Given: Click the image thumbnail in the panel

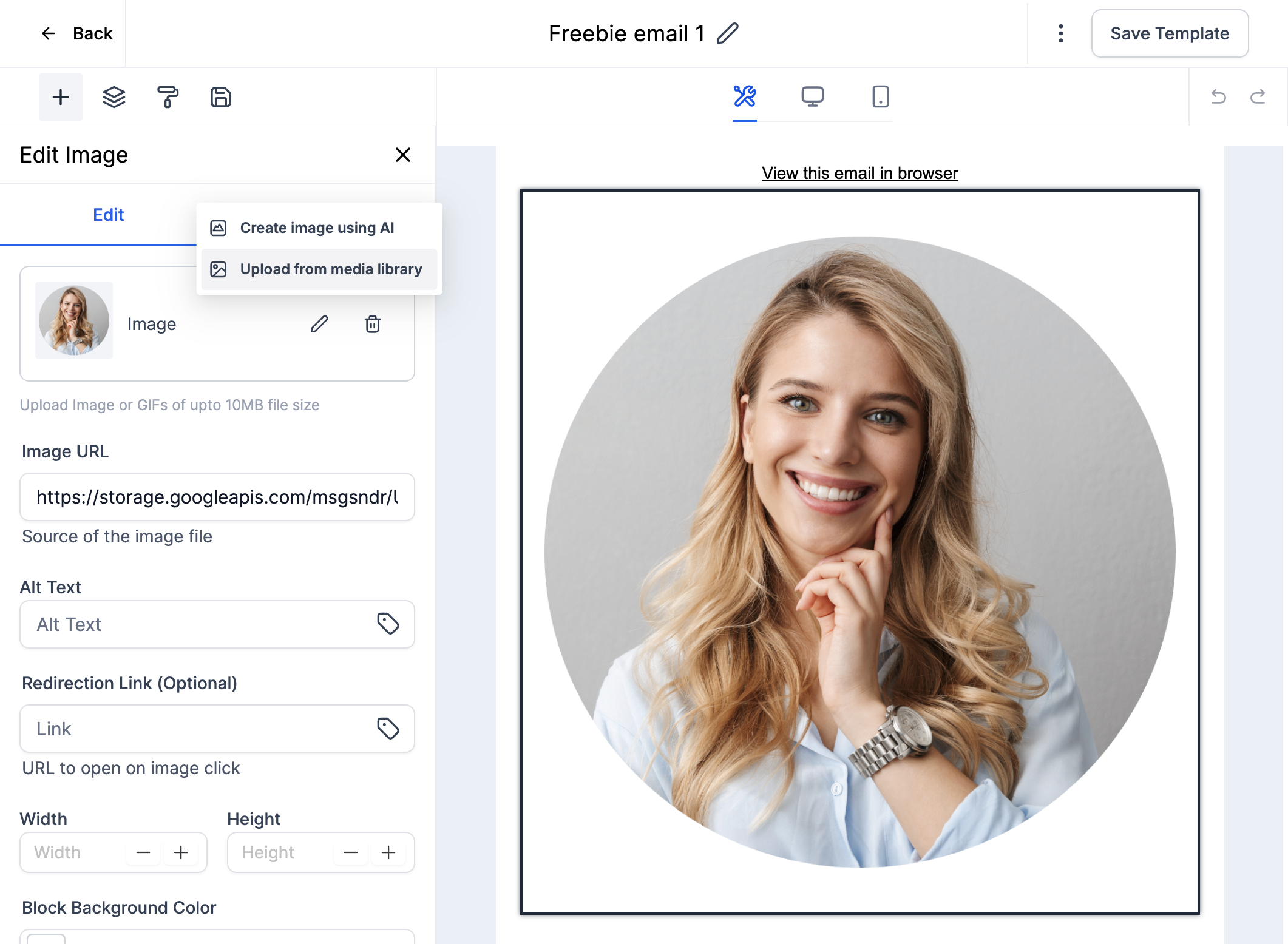Looking at the screenshot, I should 74,320.
